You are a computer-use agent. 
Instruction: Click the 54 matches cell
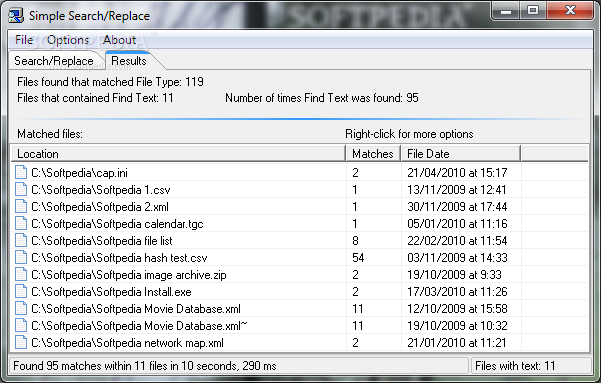coord(358,257)
